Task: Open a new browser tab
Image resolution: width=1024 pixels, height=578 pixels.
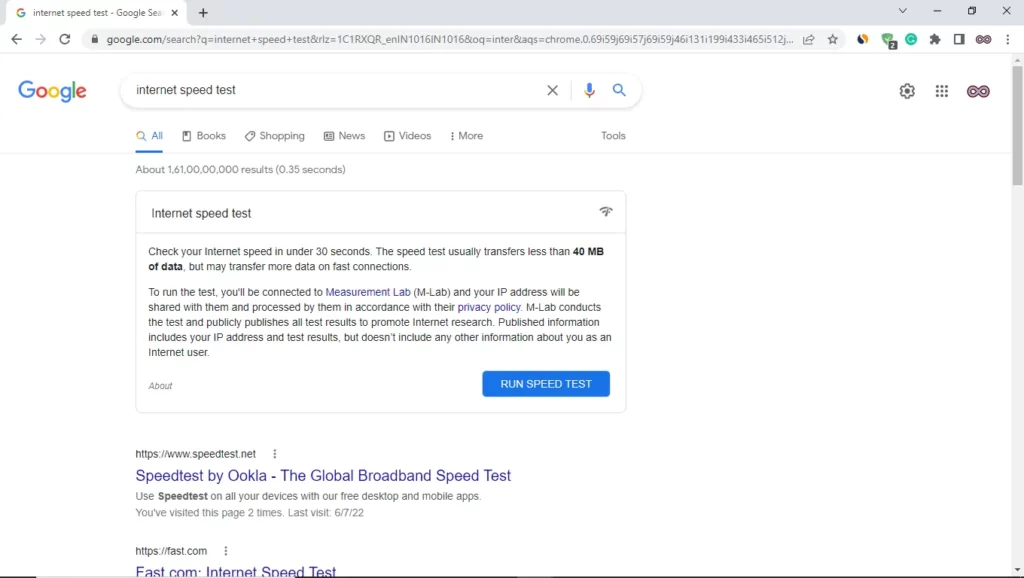Action: (x=203, y=12)
